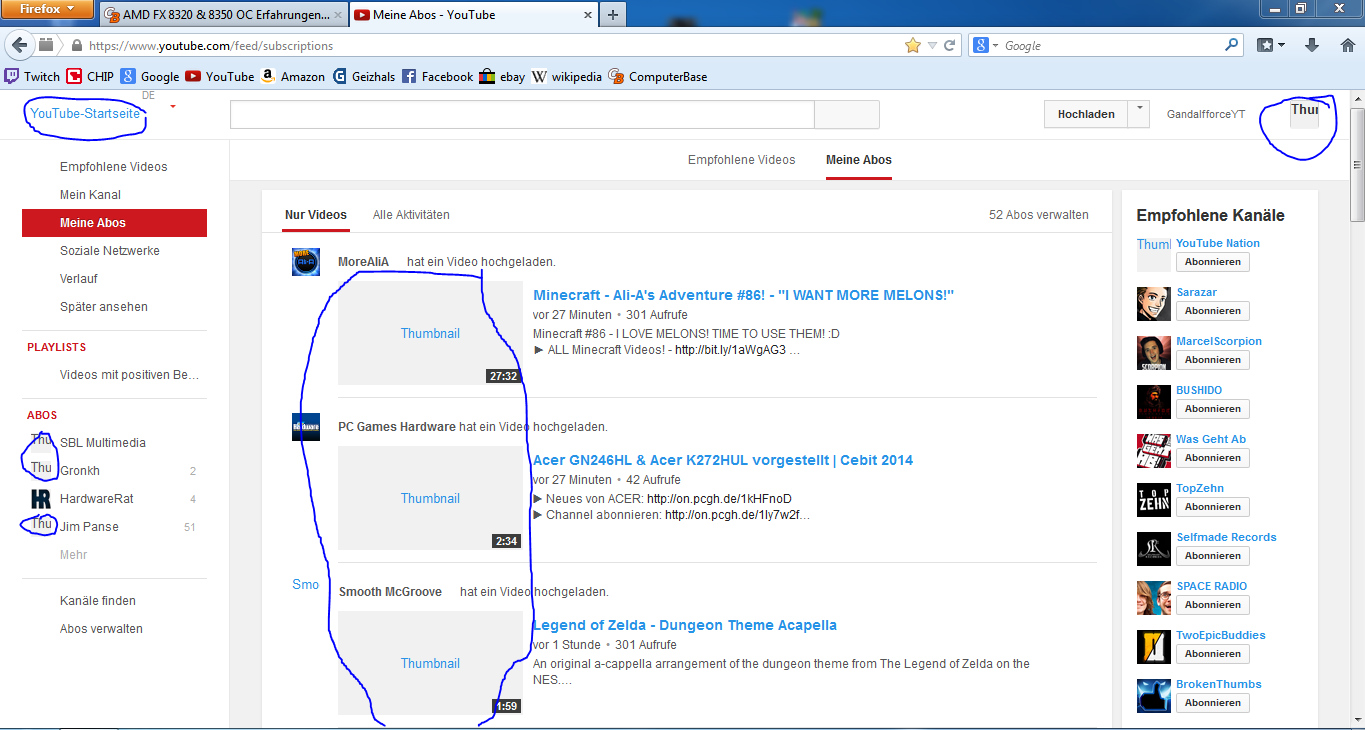Expand the Hochladen dropdown arrow
Viewport: 1365px width, 730px height.
tap(1138, 113)
